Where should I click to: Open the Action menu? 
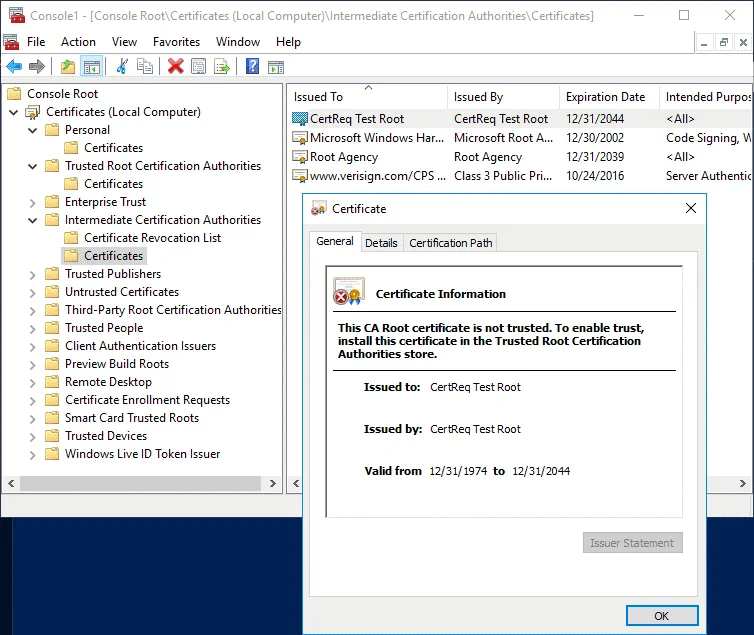point(78,42)
